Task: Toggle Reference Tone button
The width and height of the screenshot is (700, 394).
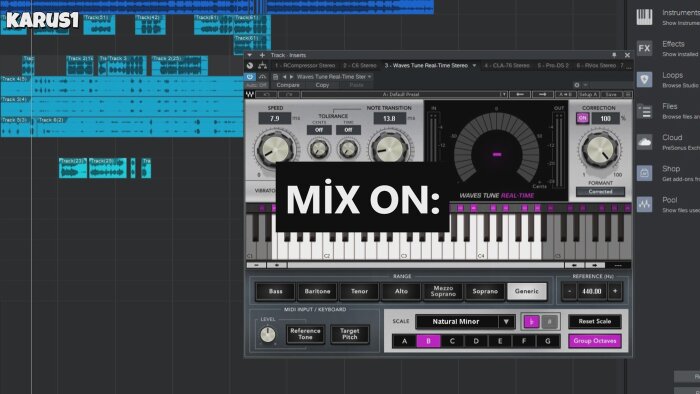Action: [x=305, y=334]
